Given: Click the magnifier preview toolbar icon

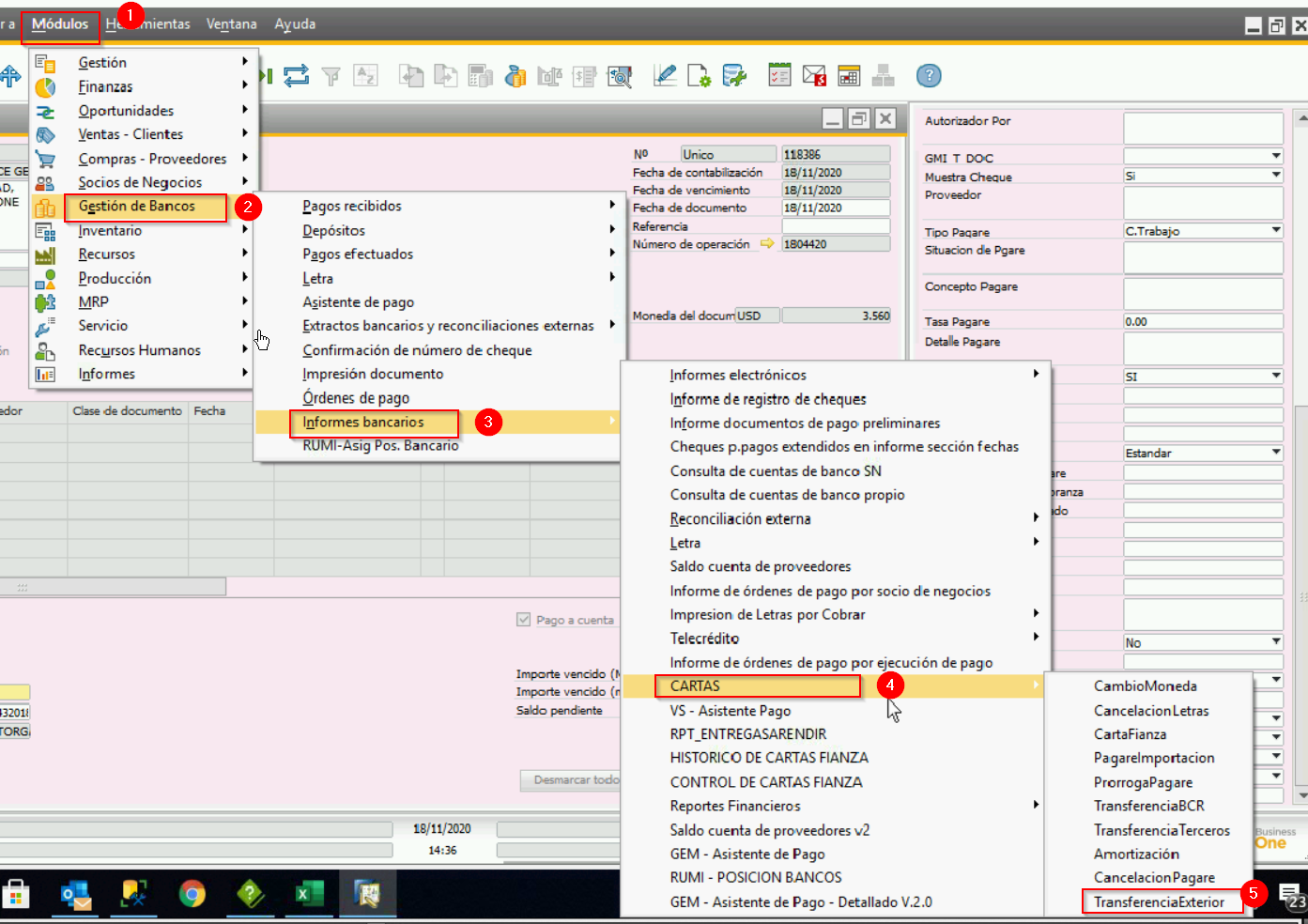Looking at the screenshot, I should [x=620, y=76].
